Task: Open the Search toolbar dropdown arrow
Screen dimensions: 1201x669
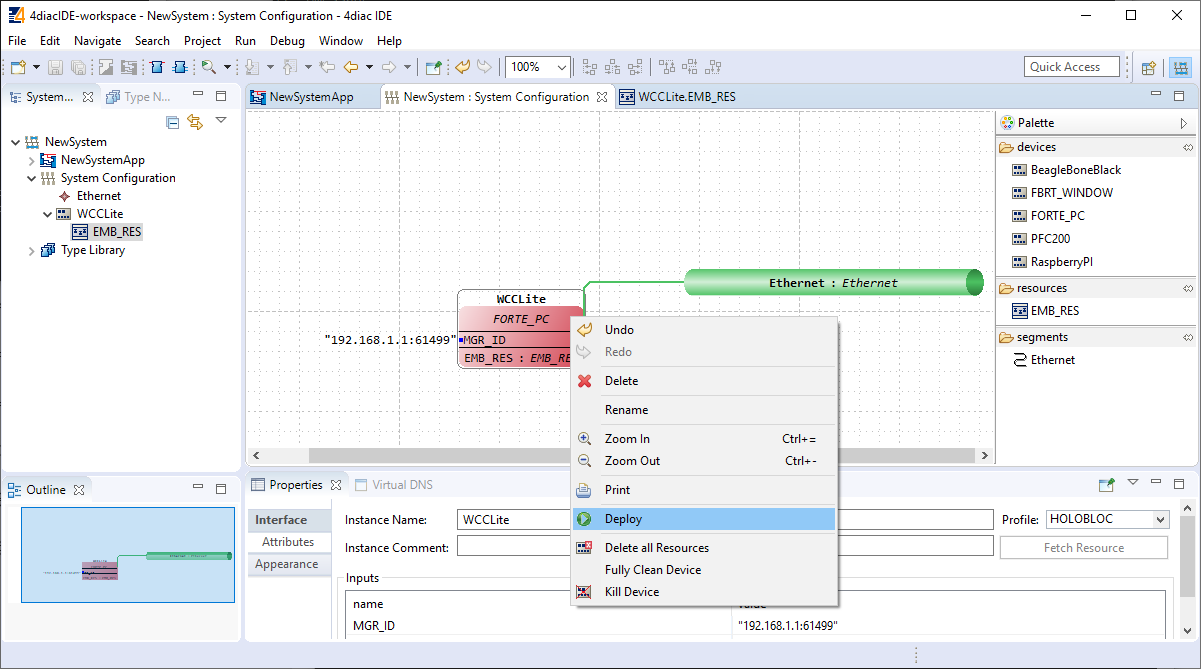Action: click(227, 67)
